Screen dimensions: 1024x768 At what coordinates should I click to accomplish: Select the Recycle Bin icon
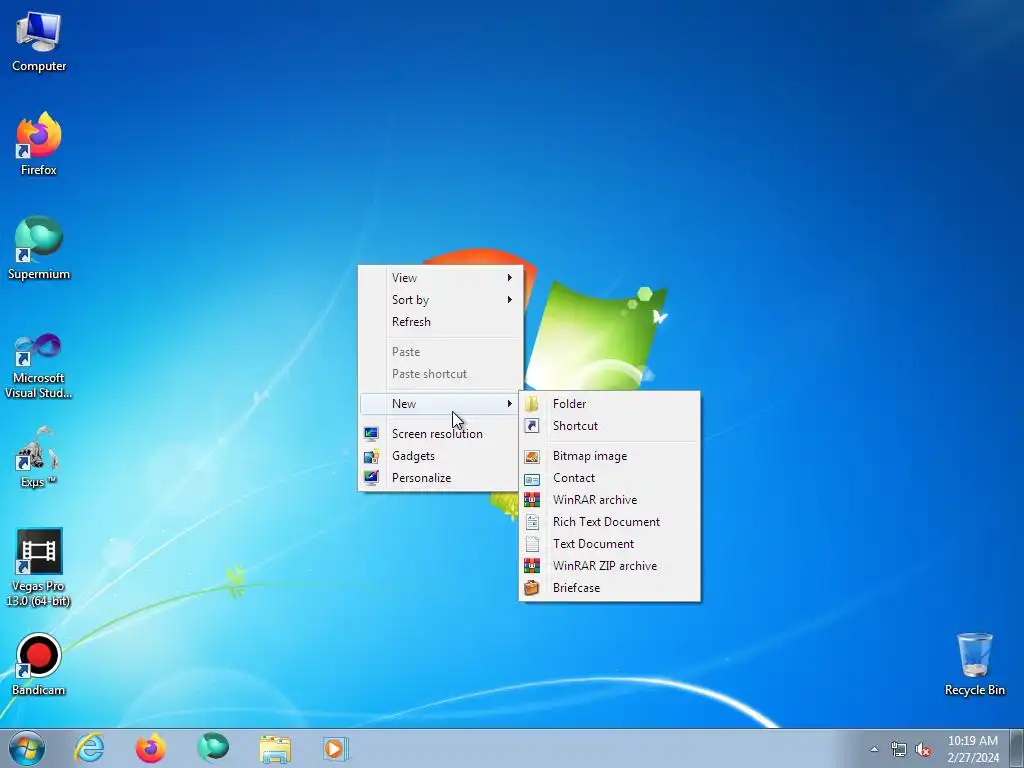(x=974, y=664)
